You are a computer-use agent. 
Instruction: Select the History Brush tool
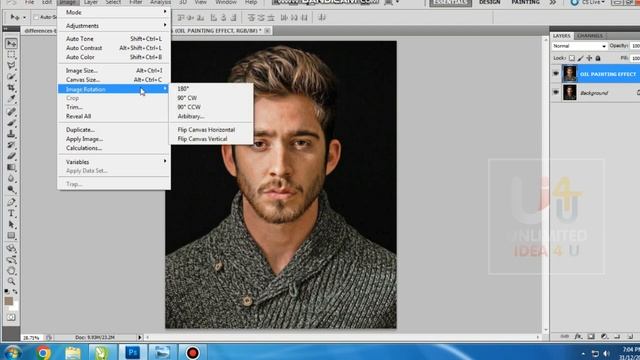pos(11,145)
